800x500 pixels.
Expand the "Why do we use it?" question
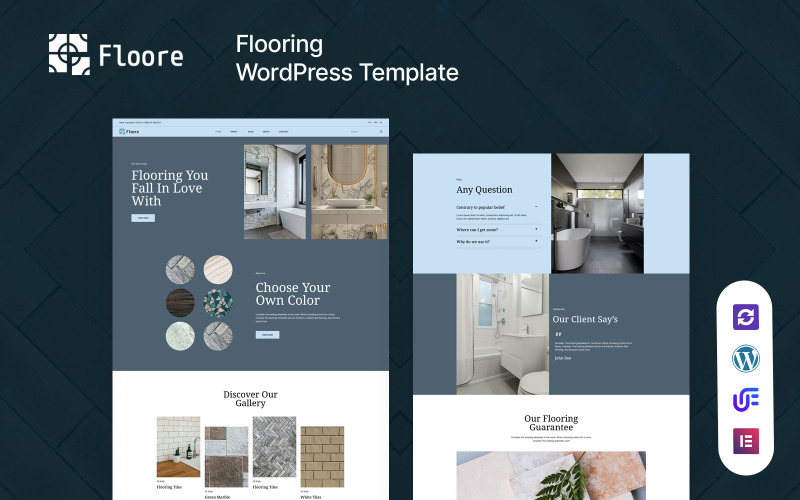point(536,242)
